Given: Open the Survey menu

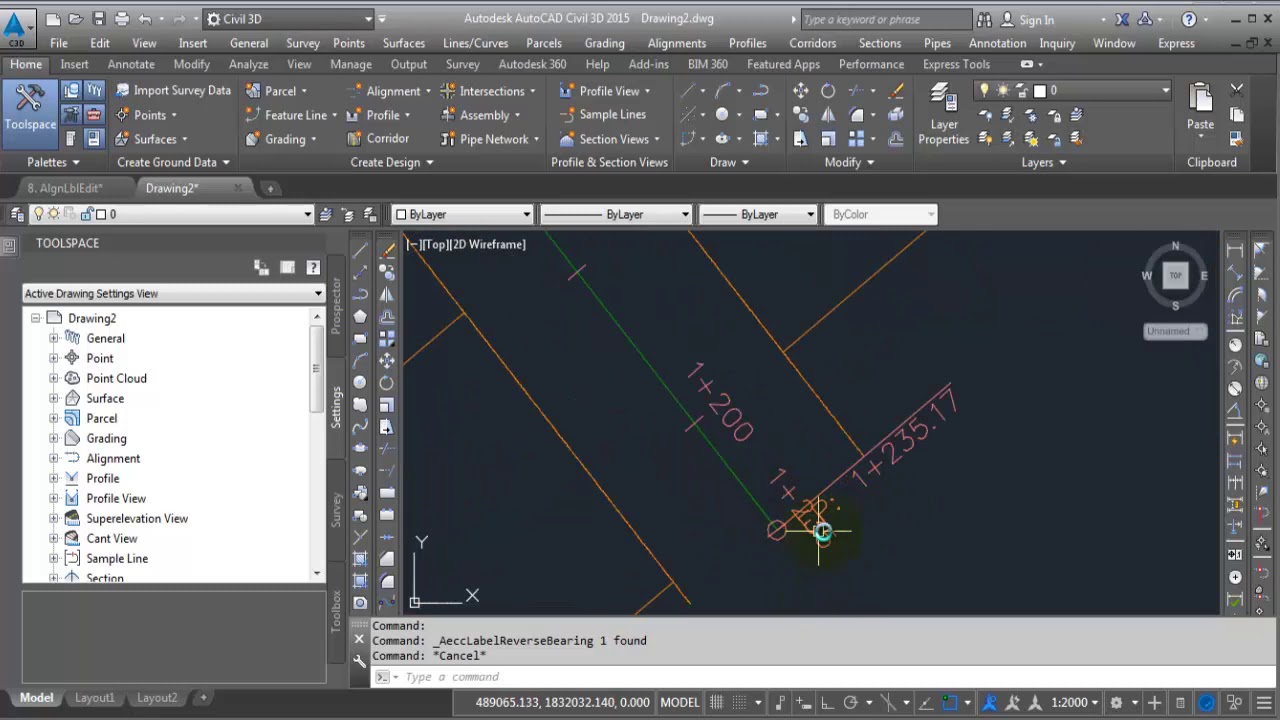Looking at the screenshot, I should (x=303, y=43).
